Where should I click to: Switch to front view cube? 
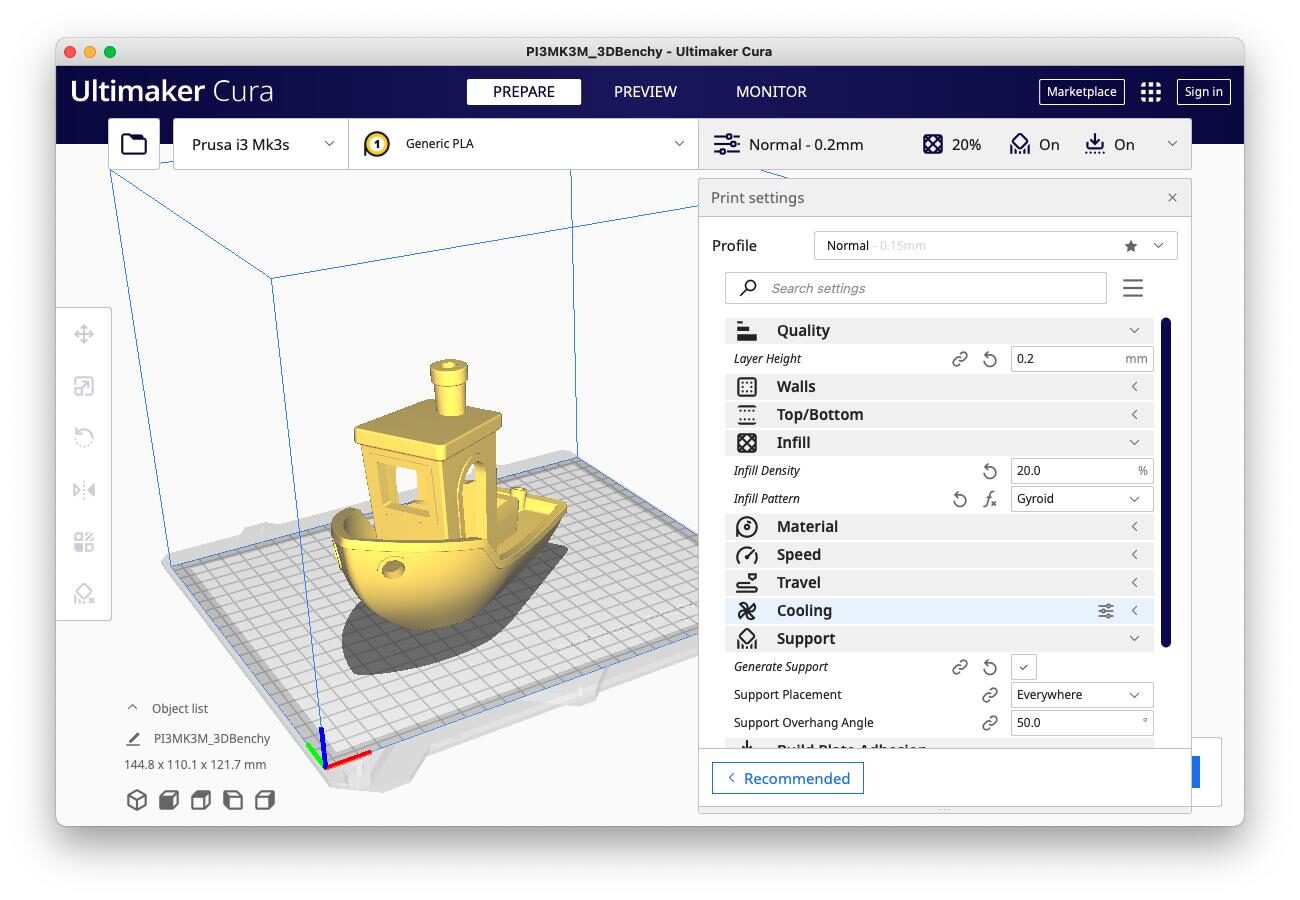pos(169,800)
